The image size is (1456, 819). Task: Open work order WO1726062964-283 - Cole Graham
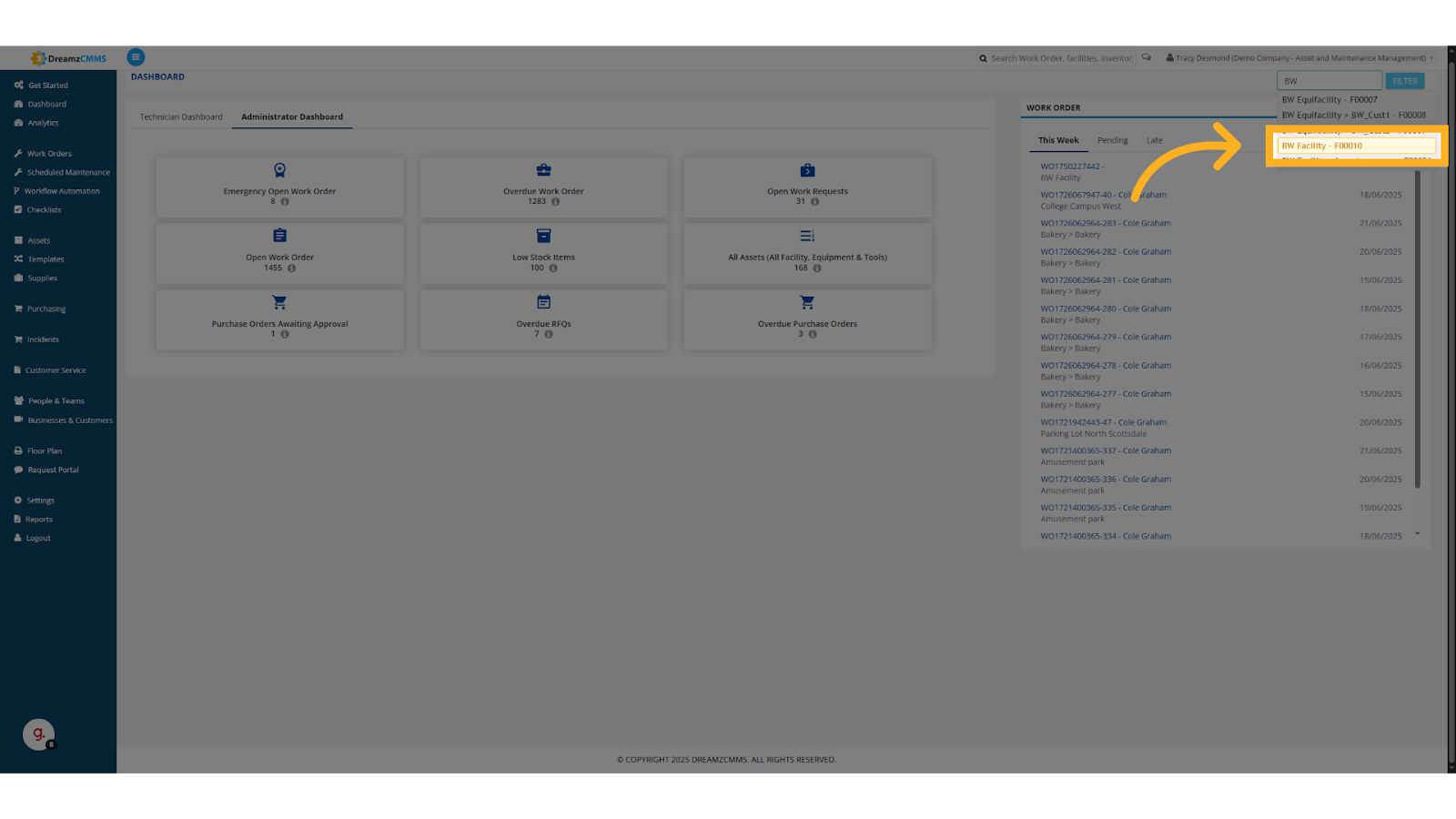pos(1106,223)
